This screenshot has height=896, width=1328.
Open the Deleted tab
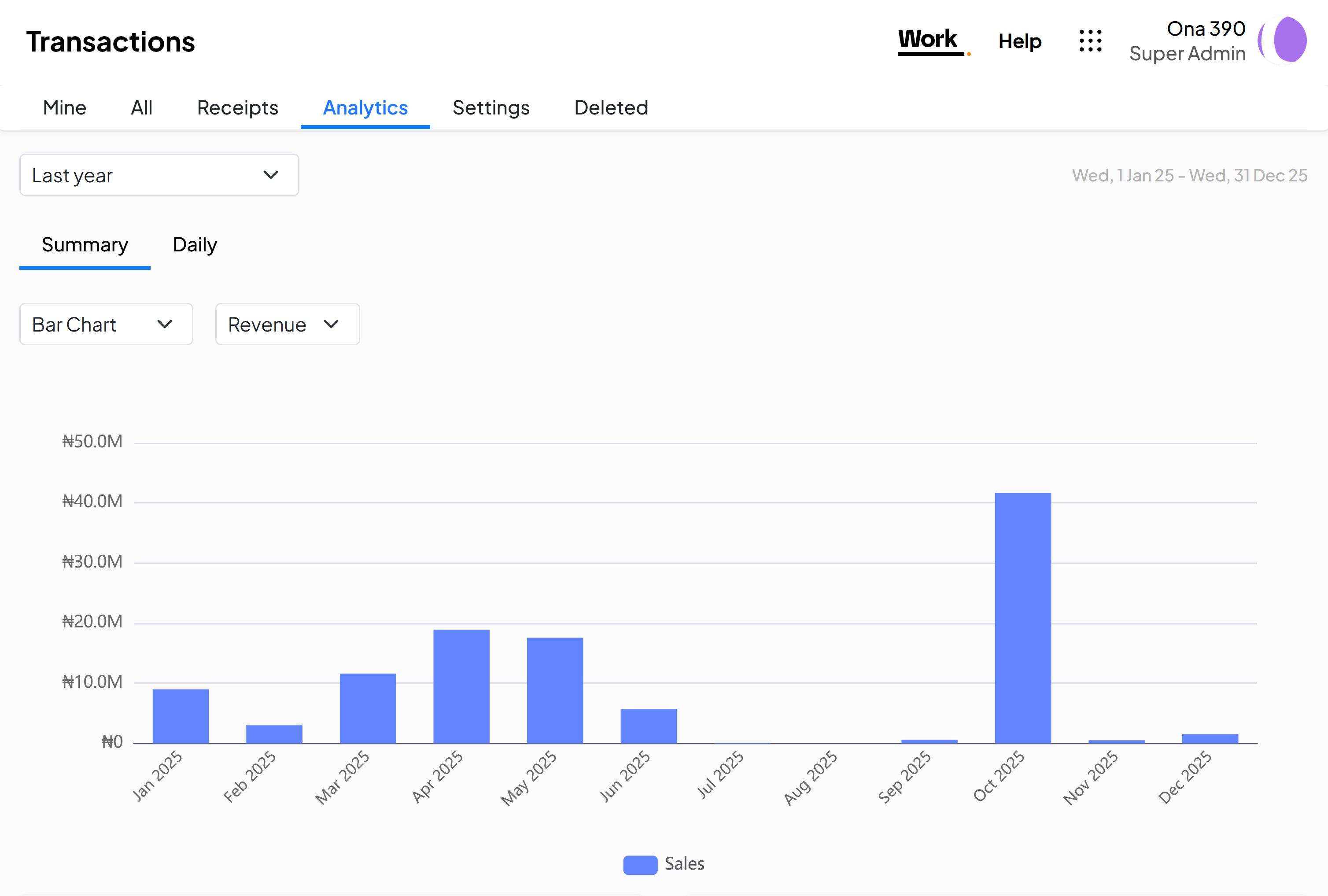[611, 107]
